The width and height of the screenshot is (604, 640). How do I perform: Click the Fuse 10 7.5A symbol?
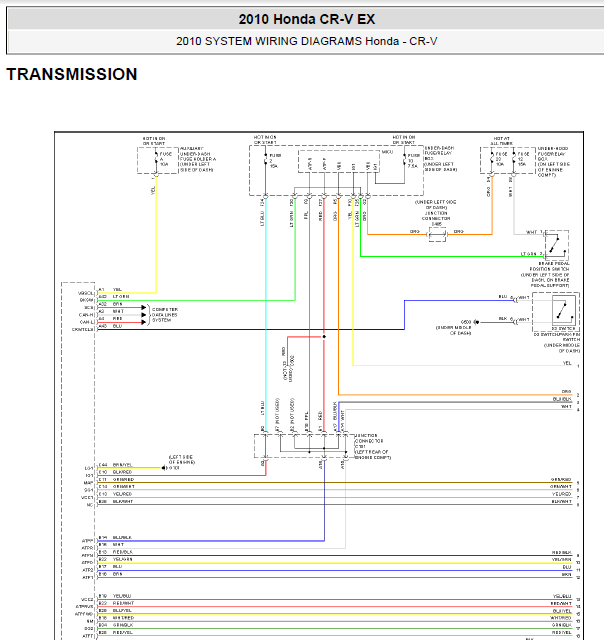coord(404,160)
